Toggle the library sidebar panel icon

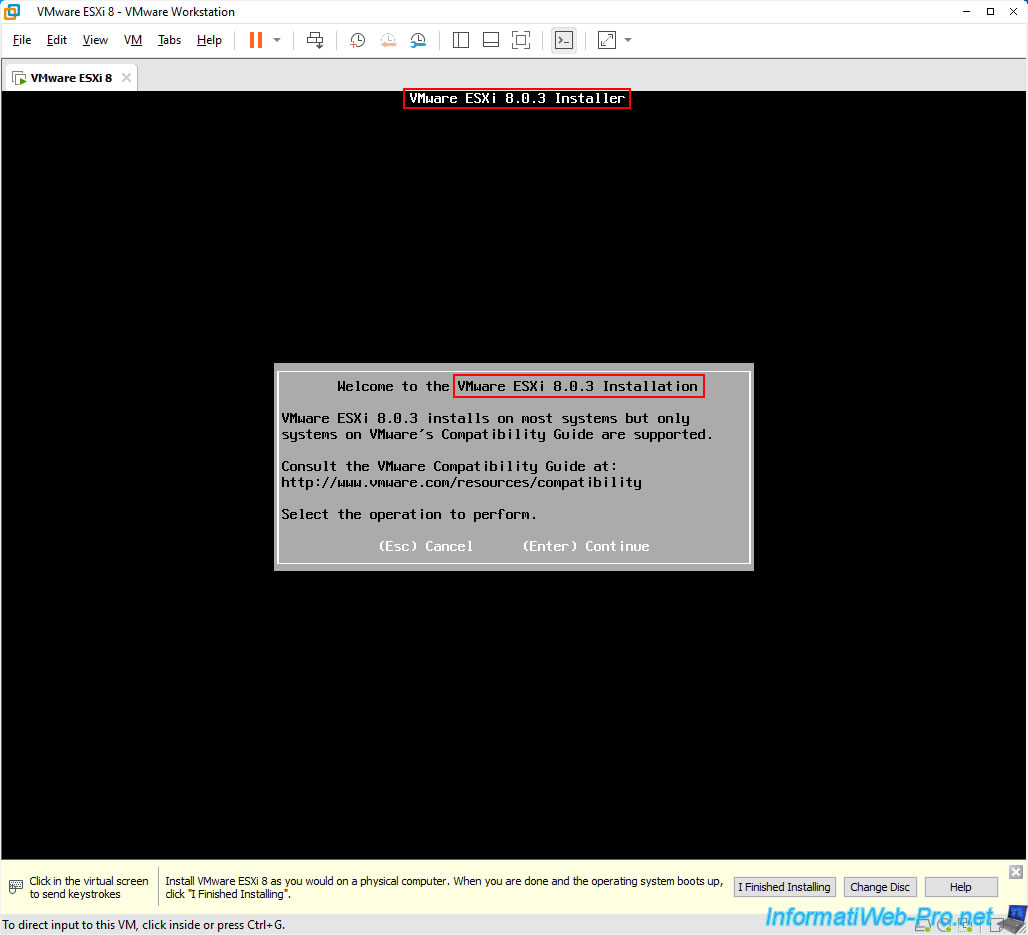coord(461,40)
